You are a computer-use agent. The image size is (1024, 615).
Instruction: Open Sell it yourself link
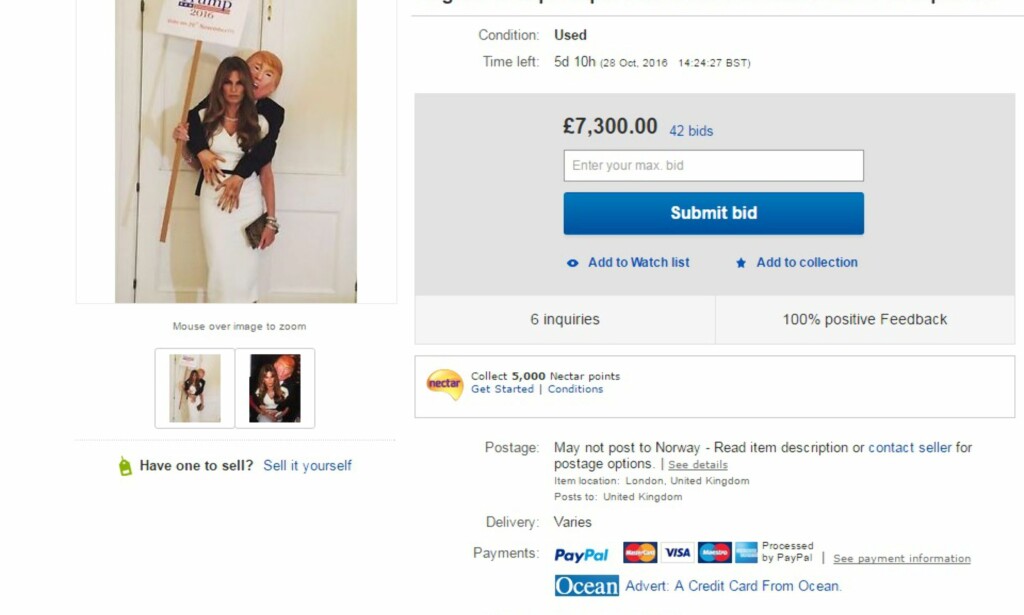[307, 465]
